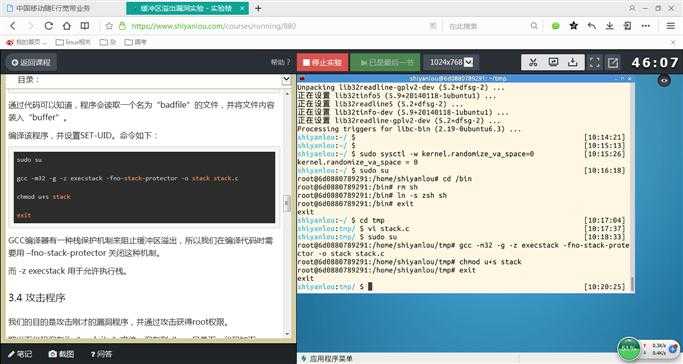
Task: Open the 笔记 notes tab
Action: [20, 354]
